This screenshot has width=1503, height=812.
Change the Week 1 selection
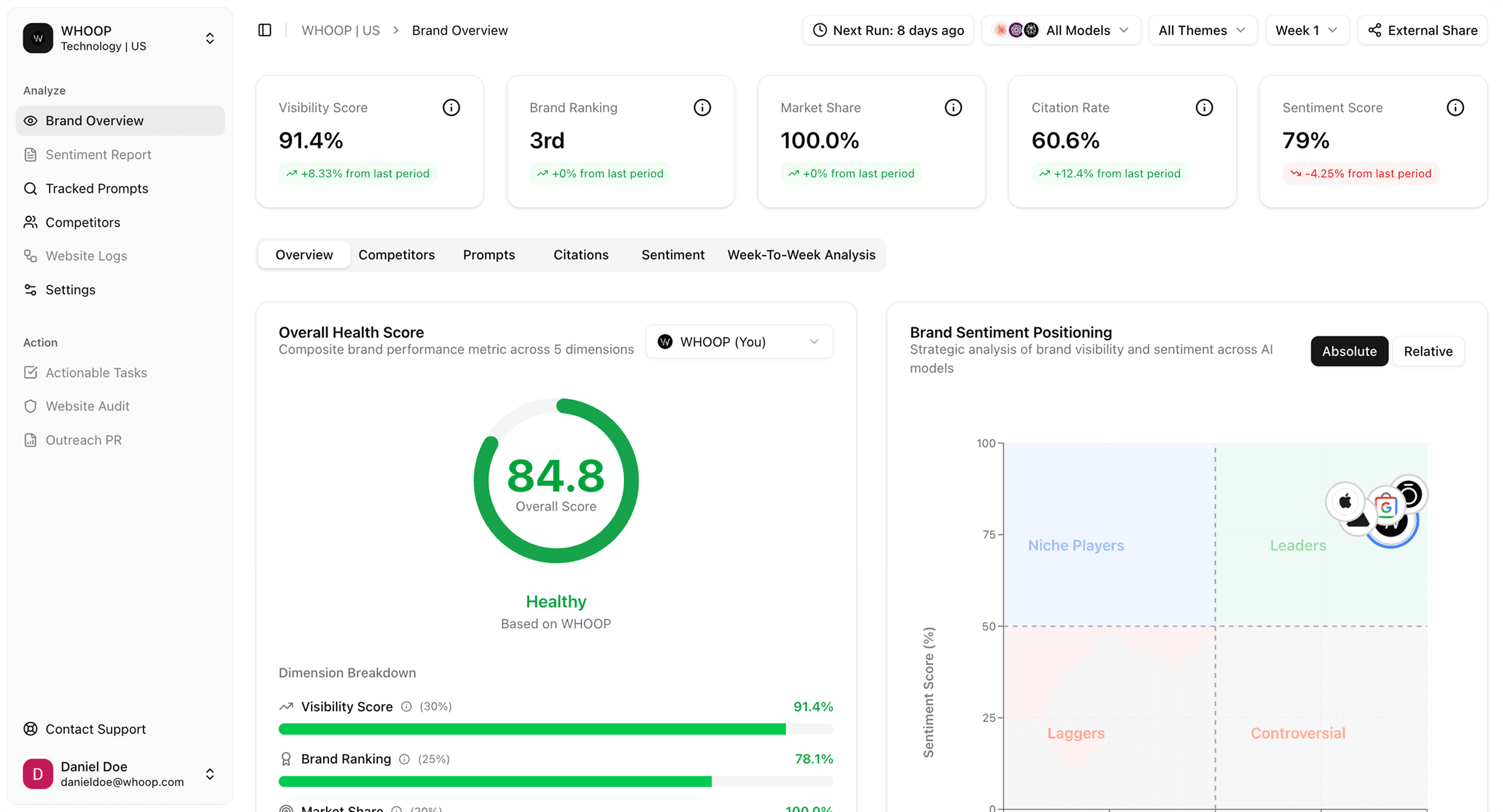tap(1306, 30)
